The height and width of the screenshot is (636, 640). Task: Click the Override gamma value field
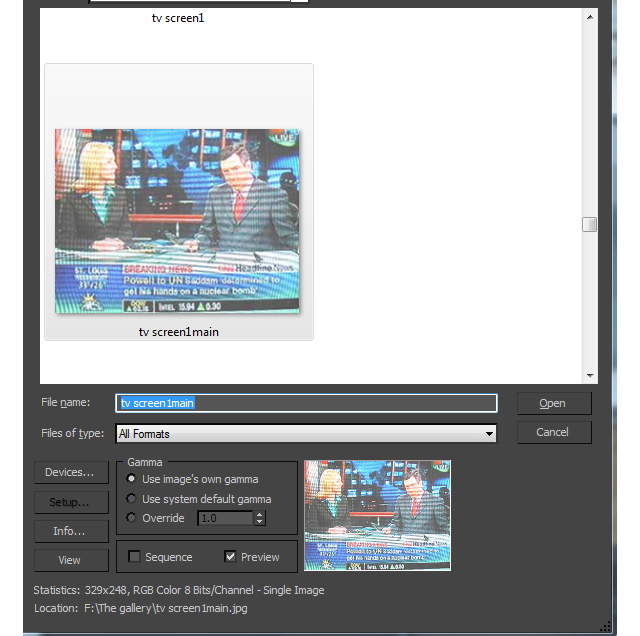(226, 518)
